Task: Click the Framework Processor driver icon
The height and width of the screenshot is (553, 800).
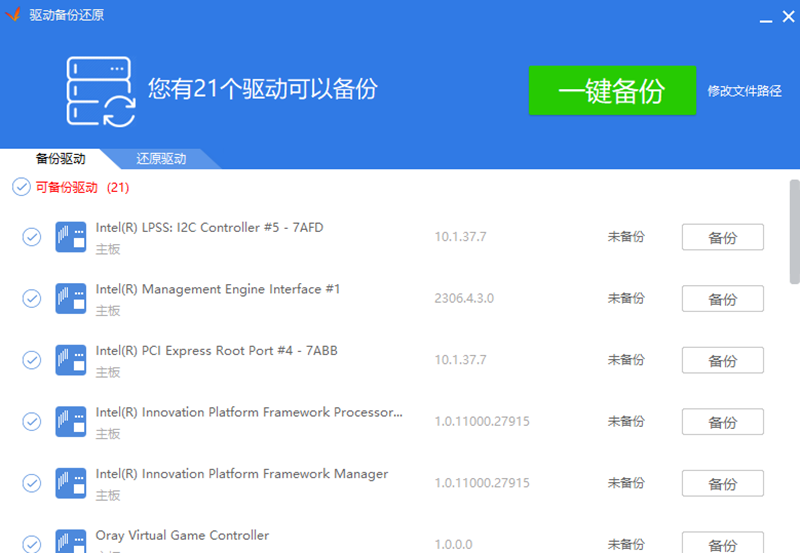Action: click(x=70, y=422)
